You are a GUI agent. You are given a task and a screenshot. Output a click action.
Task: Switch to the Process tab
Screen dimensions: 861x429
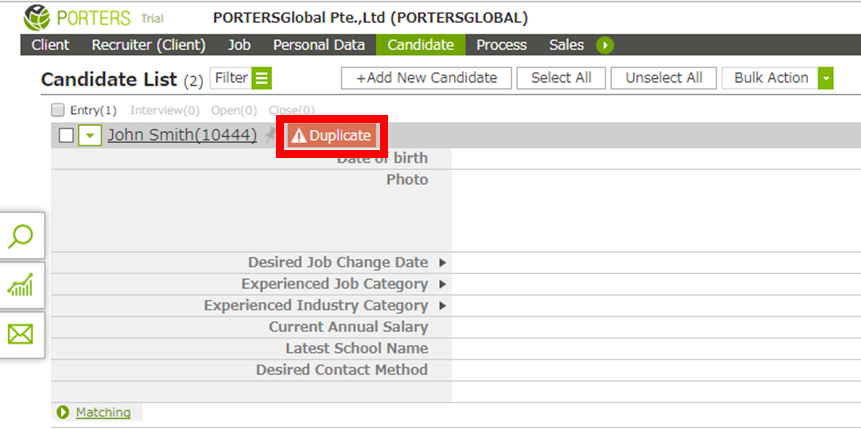tap(501, 45)
